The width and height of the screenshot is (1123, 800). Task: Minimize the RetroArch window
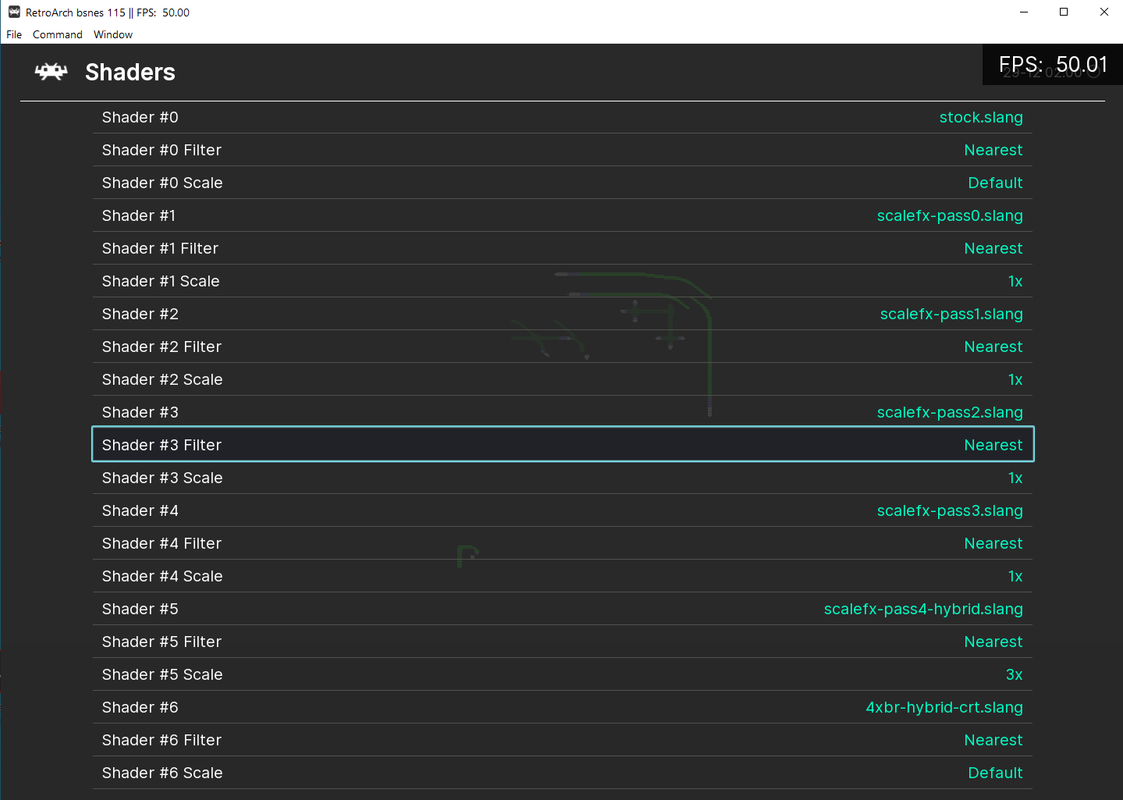click(x=1024, y=12)
